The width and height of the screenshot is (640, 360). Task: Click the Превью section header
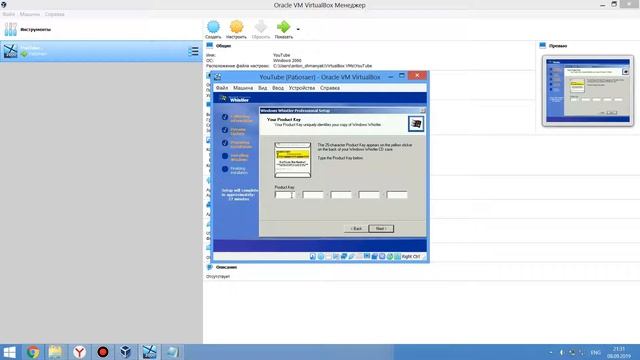558,46
